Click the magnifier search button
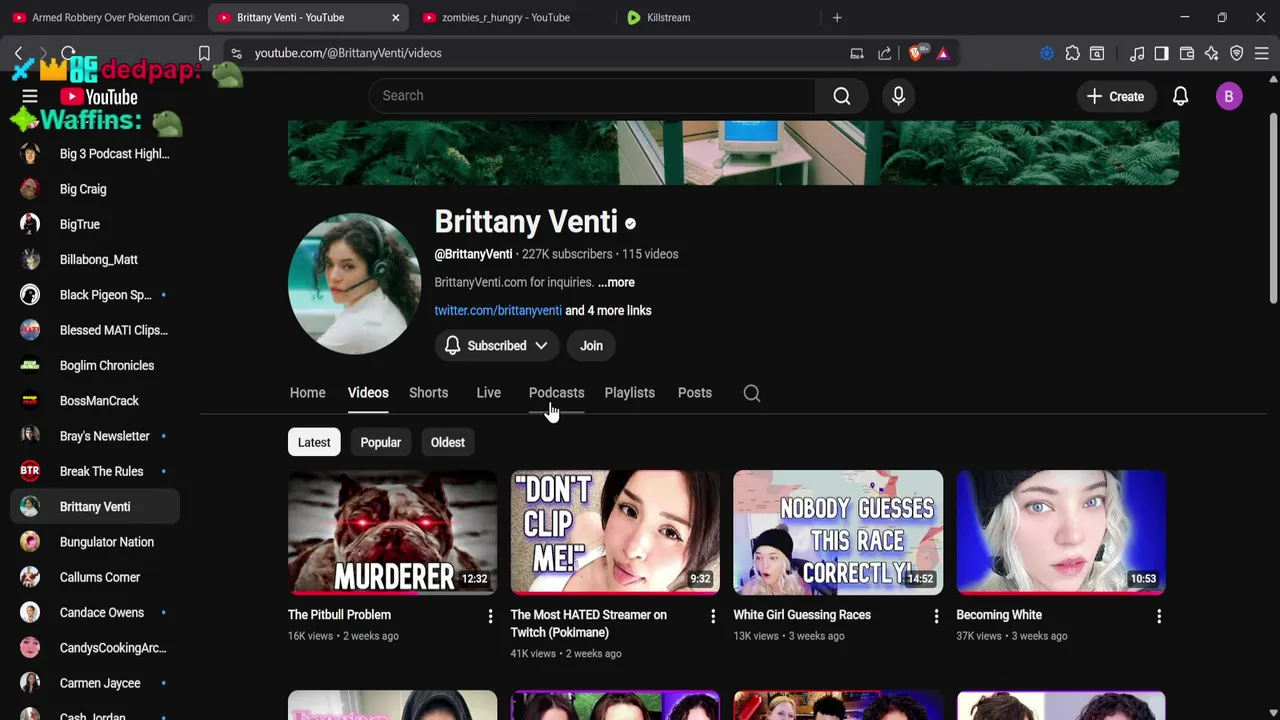This screenshot has width=1280, height=720. click(842, 96)
